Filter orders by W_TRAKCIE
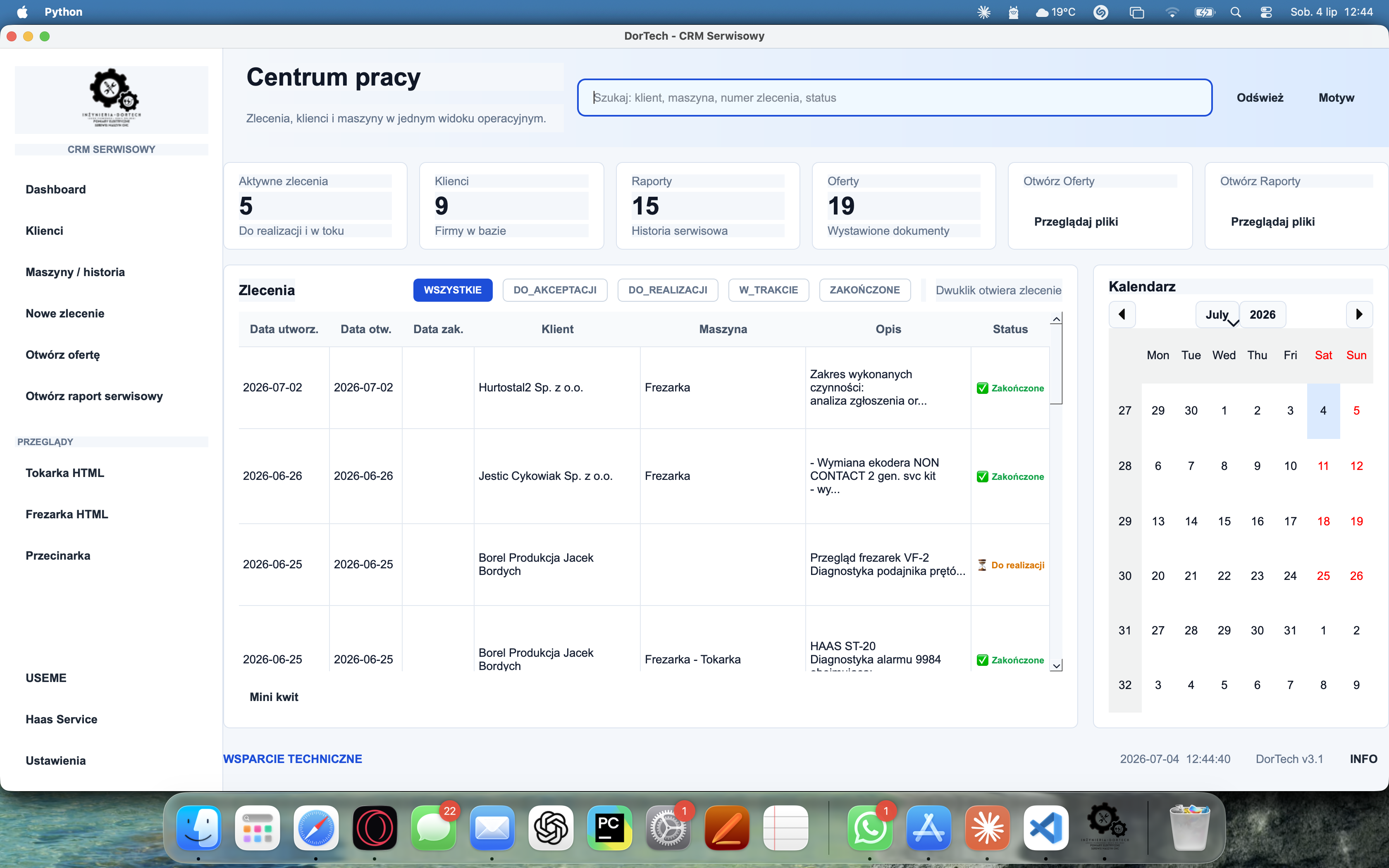 [768, 290]
